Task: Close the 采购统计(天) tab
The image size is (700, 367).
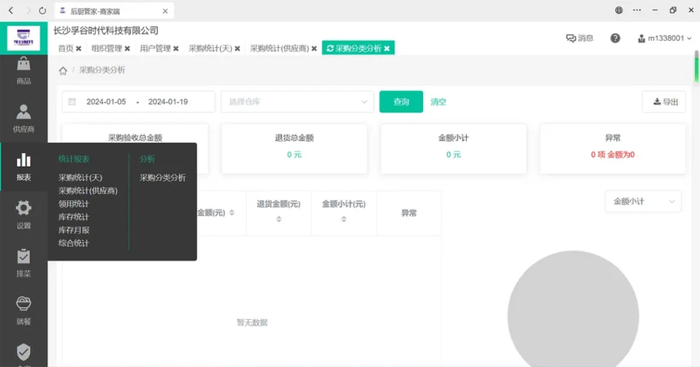Action: tap(238, 49)
